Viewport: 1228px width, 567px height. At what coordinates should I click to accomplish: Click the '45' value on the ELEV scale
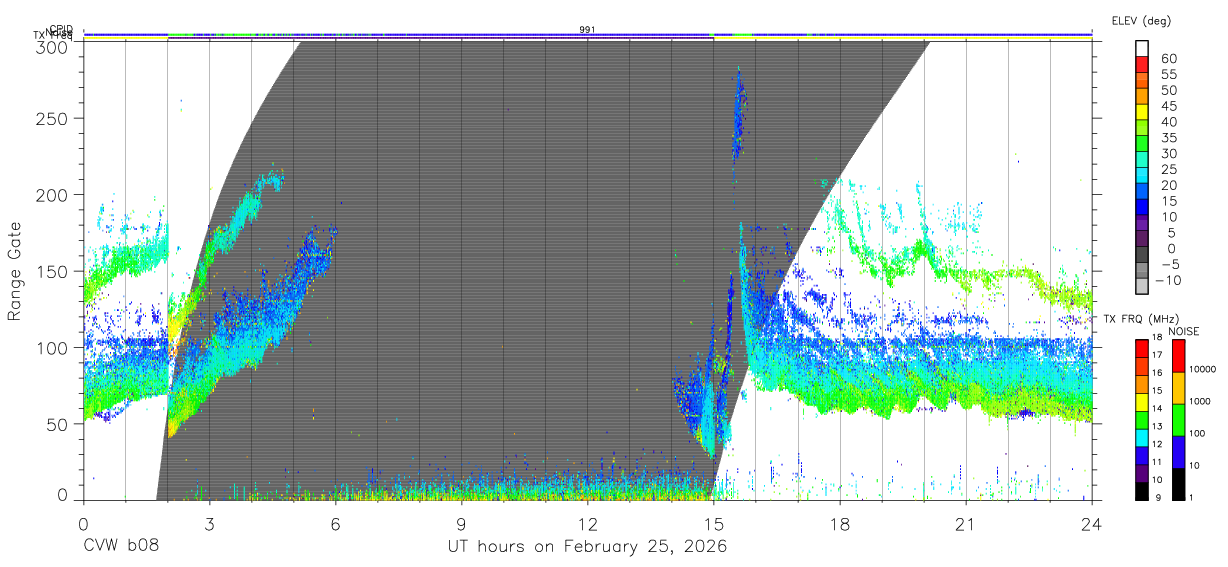pos(1168,106)
